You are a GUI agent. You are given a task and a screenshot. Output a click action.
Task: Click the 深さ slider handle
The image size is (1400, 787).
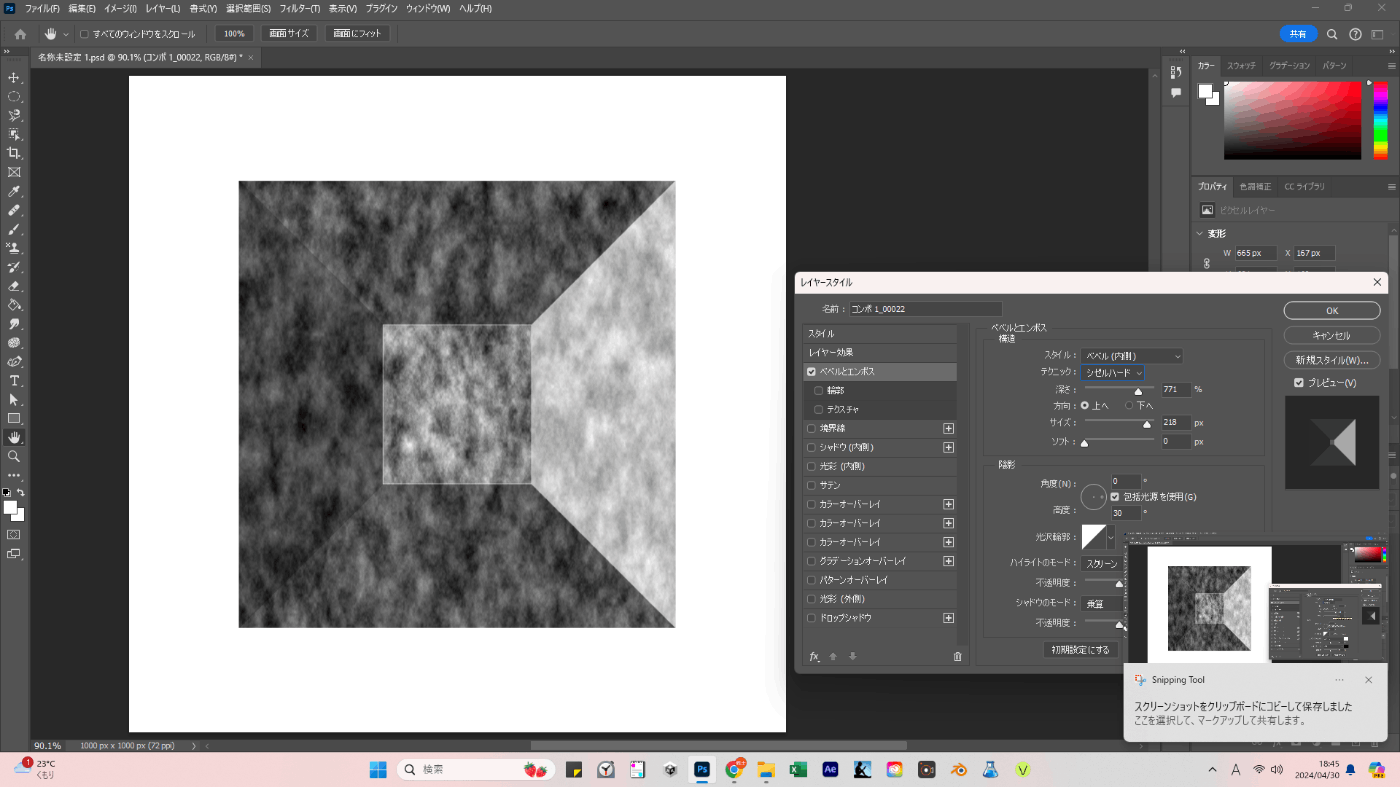pyautogui.click(x=1138, y=391)
